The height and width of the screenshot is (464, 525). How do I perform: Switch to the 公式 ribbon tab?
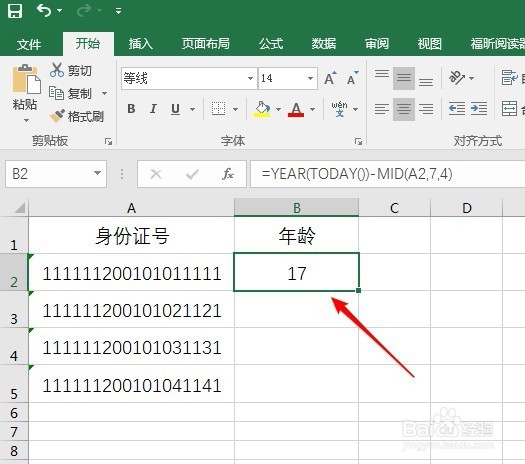click(271, 44)
